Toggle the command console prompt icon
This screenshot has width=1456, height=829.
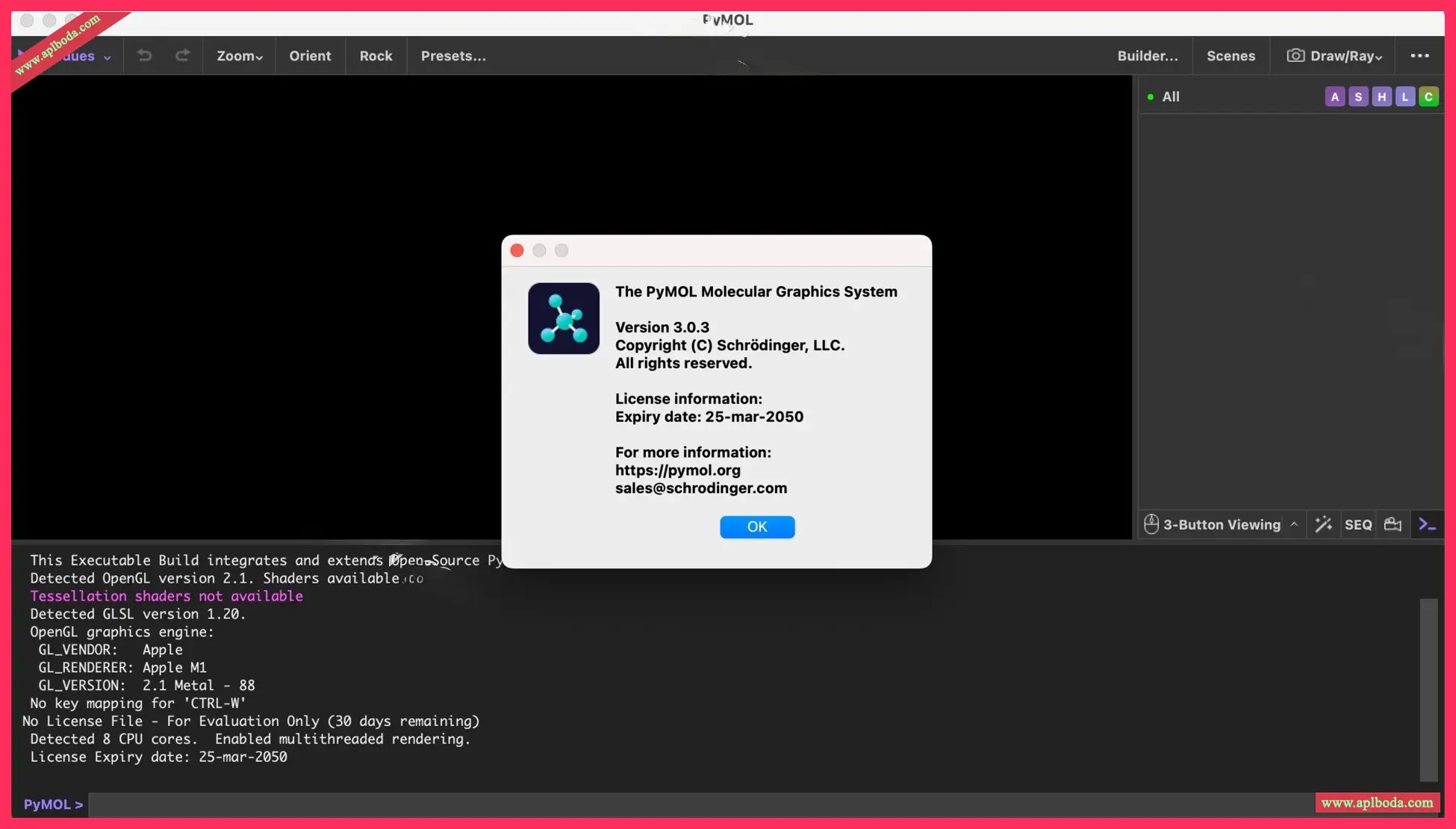click(1427, 524)
